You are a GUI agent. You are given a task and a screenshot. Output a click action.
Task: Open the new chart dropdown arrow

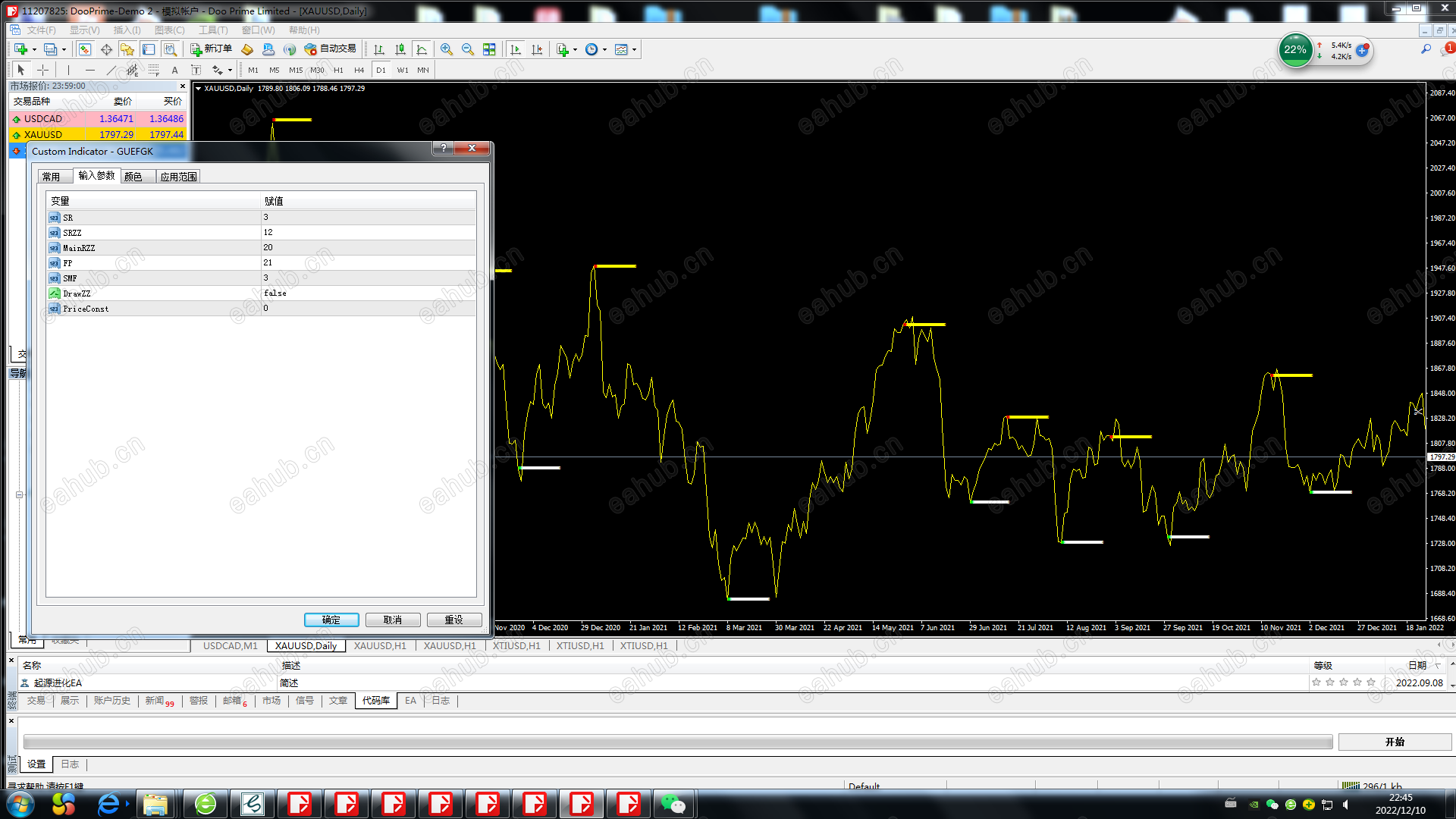click(35, 49)
